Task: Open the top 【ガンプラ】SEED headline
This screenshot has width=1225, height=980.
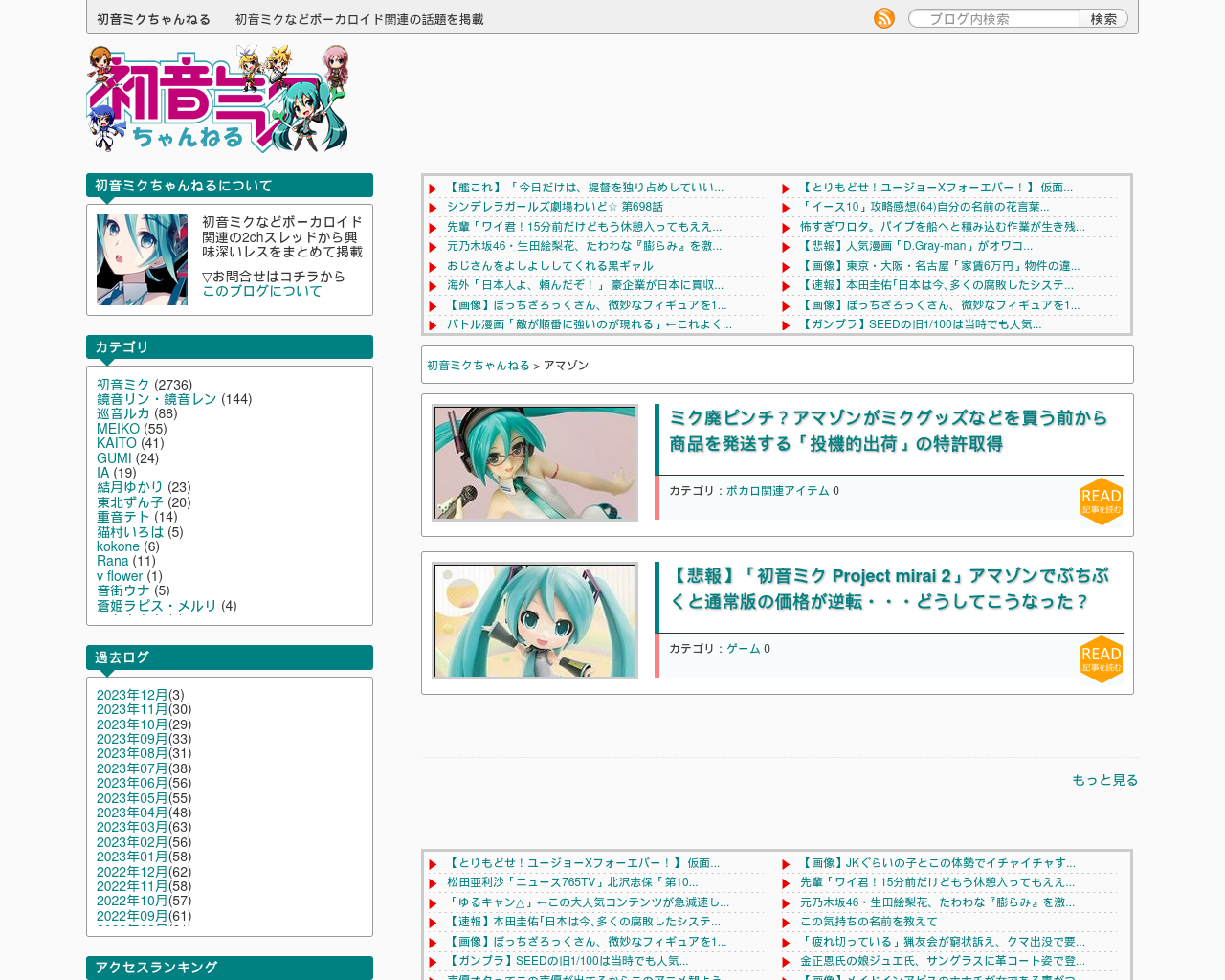Action: coord(921,324)
